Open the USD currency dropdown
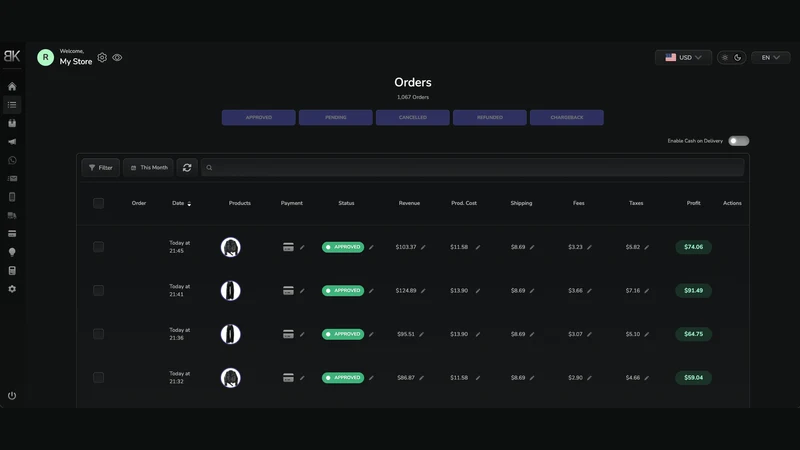Screen dimensions: 800x450 [x=683, y=58]
